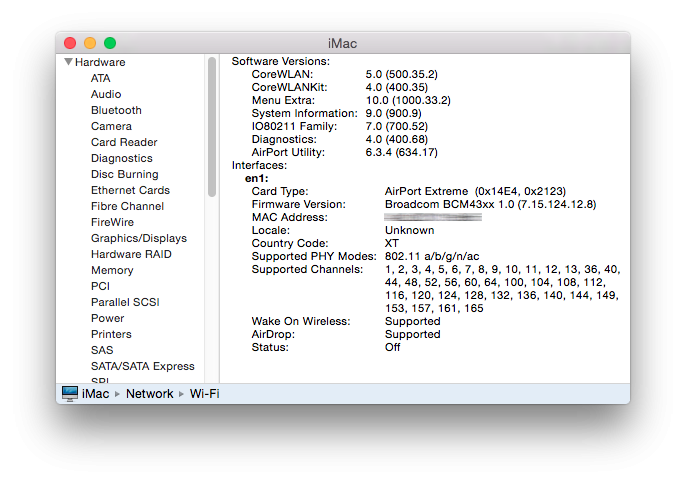The height and width of the screenshot is (484, 686).
Task: Open Disc Burning in the sidebar
Action: (125, 174)
